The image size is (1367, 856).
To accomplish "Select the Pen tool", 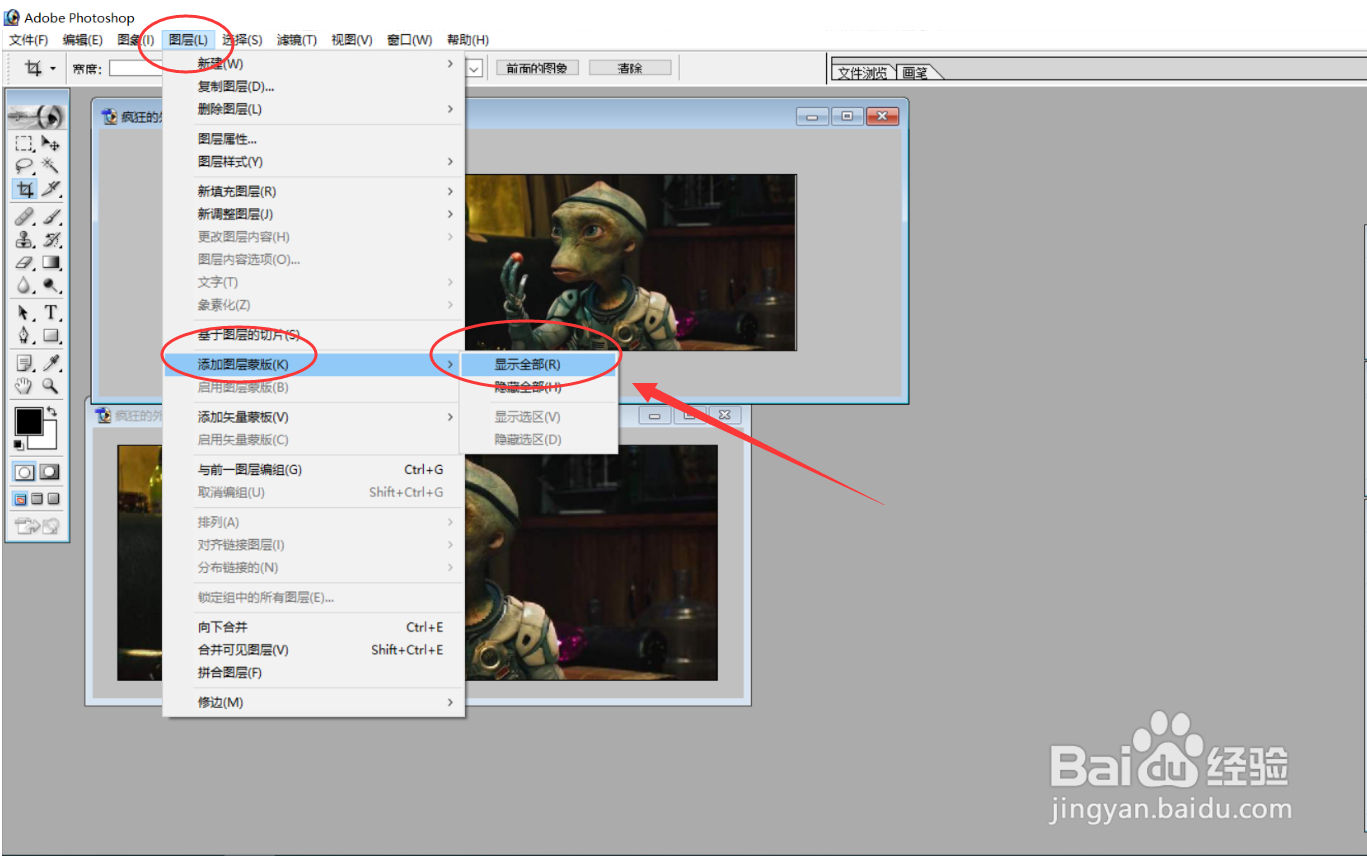I will 25,336.
